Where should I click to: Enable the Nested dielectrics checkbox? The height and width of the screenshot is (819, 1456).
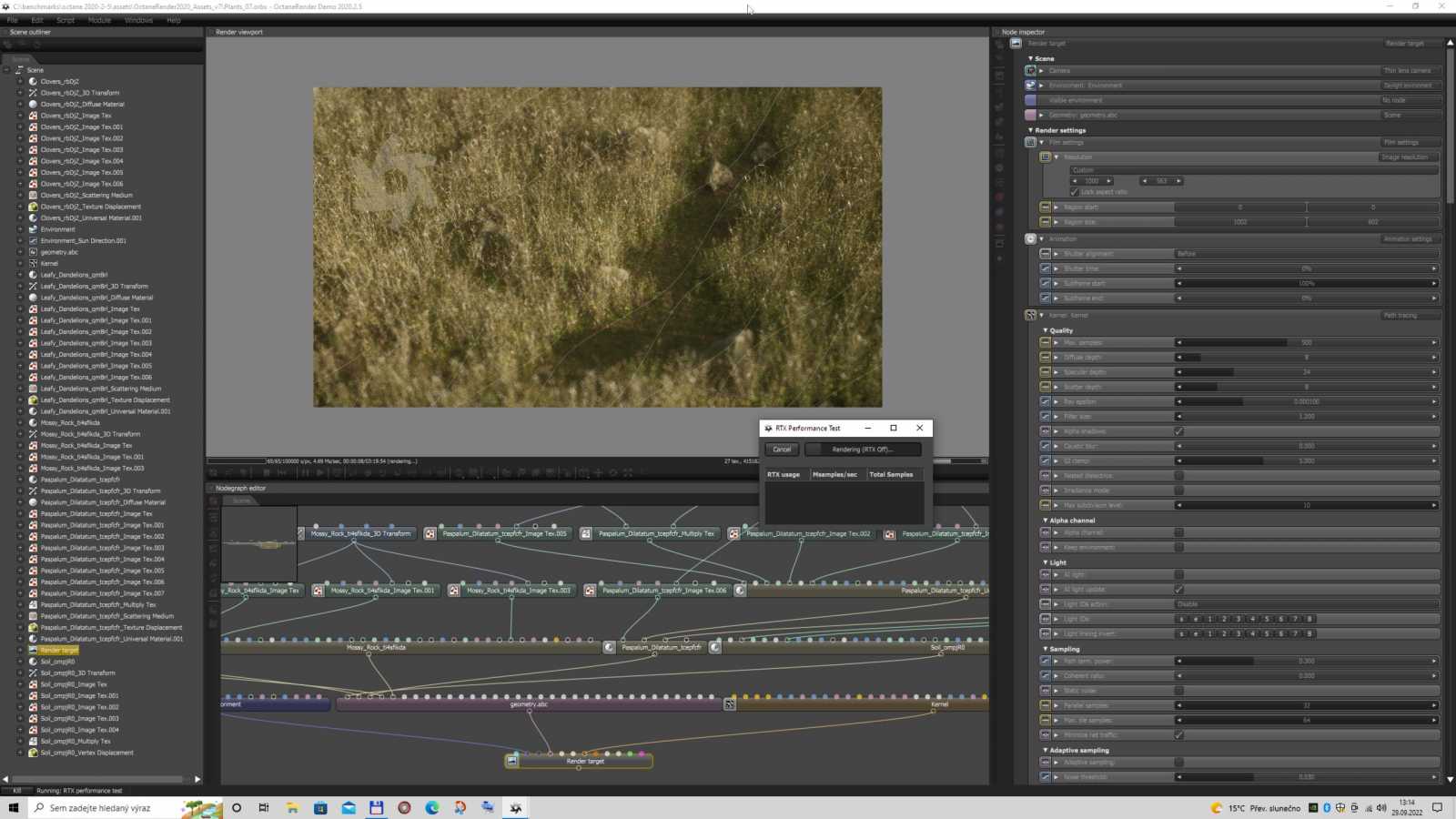[1178, 476]
